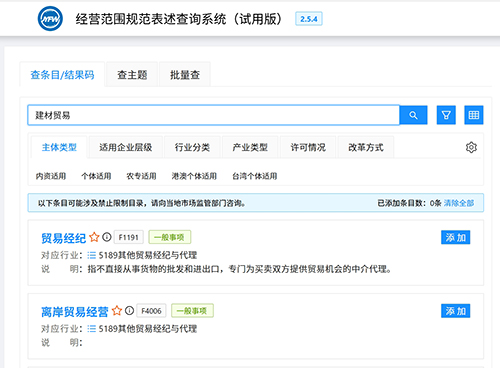Select the 行业分类 filter tab

click(x=192, y=147)
